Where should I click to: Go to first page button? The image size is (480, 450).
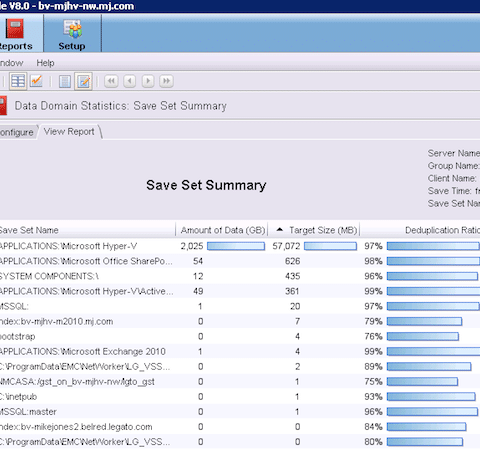pyautogui.click(x=111, y=81)
